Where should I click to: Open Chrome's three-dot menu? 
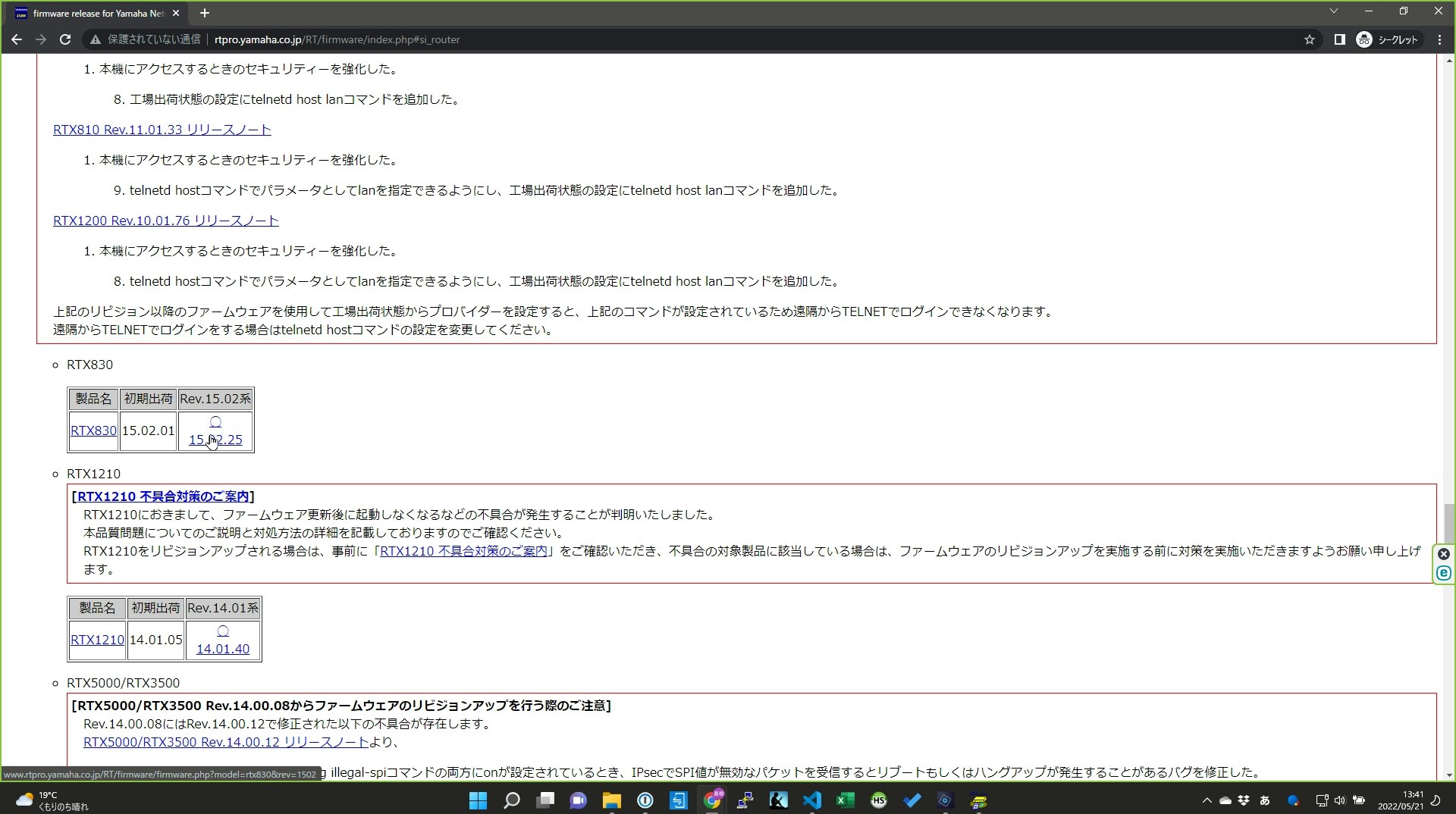1439,39
